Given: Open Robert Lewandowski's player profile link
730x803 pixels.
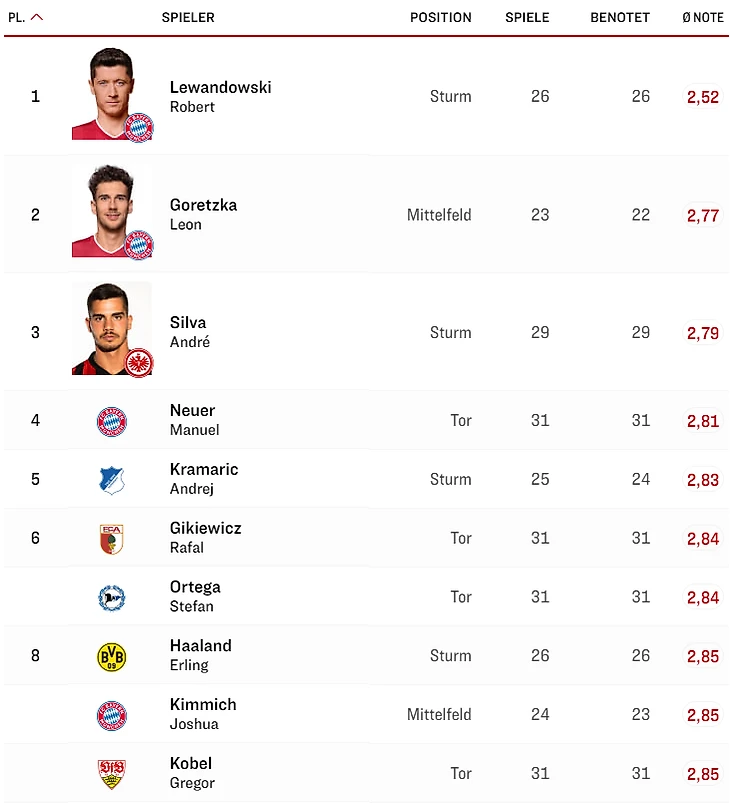Looking at the screenshot, I should [220, 88].
